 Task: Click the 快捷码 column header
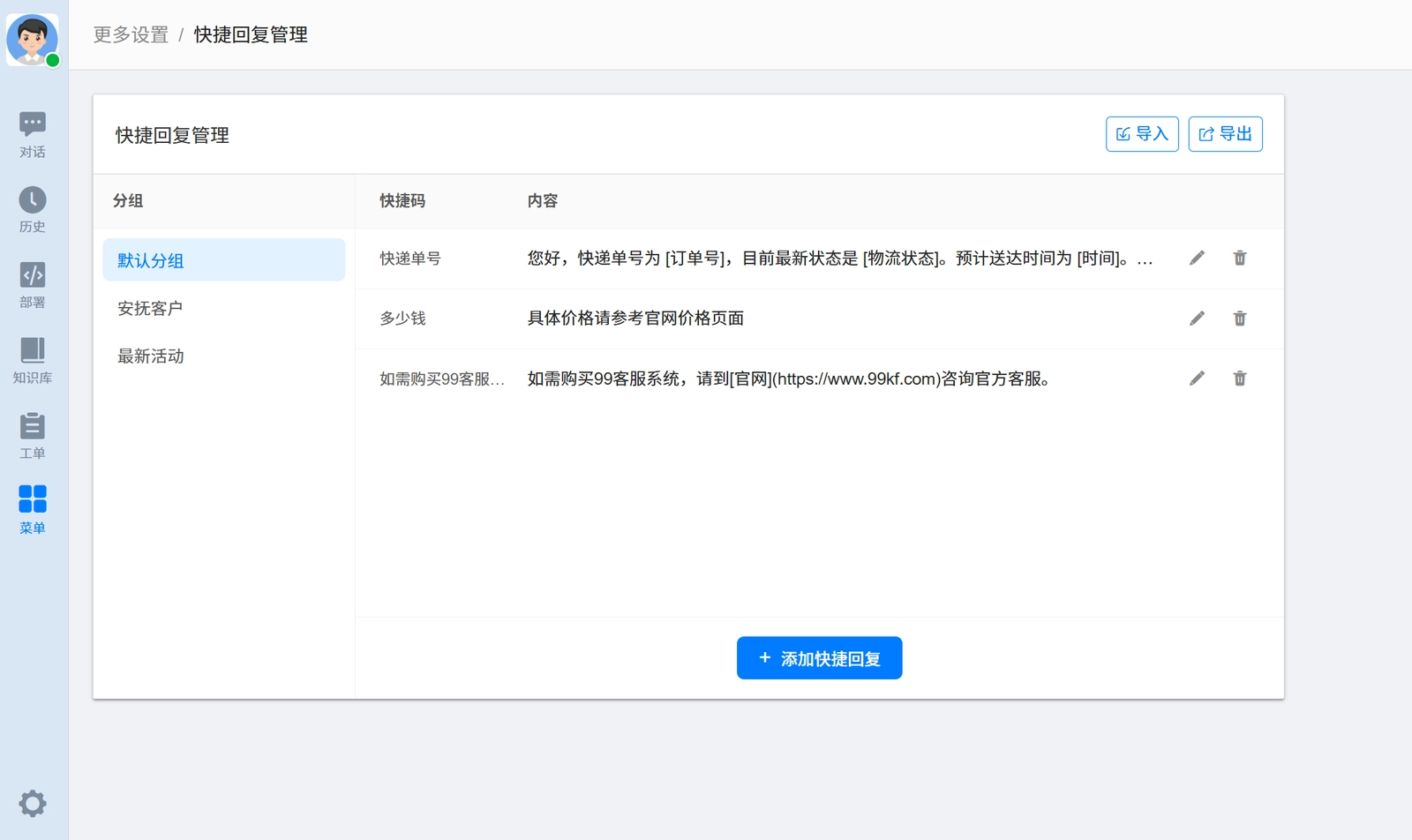coord(402,201)
